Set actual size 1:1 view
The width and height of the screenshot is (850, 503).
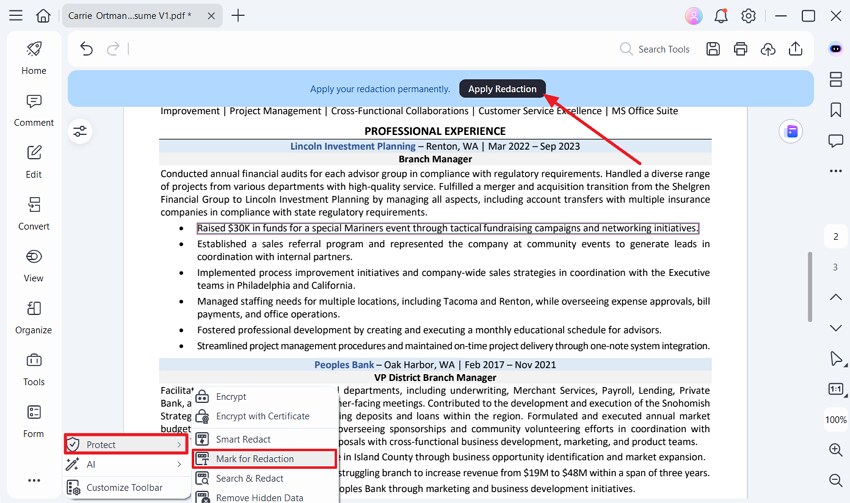[835, 389]
